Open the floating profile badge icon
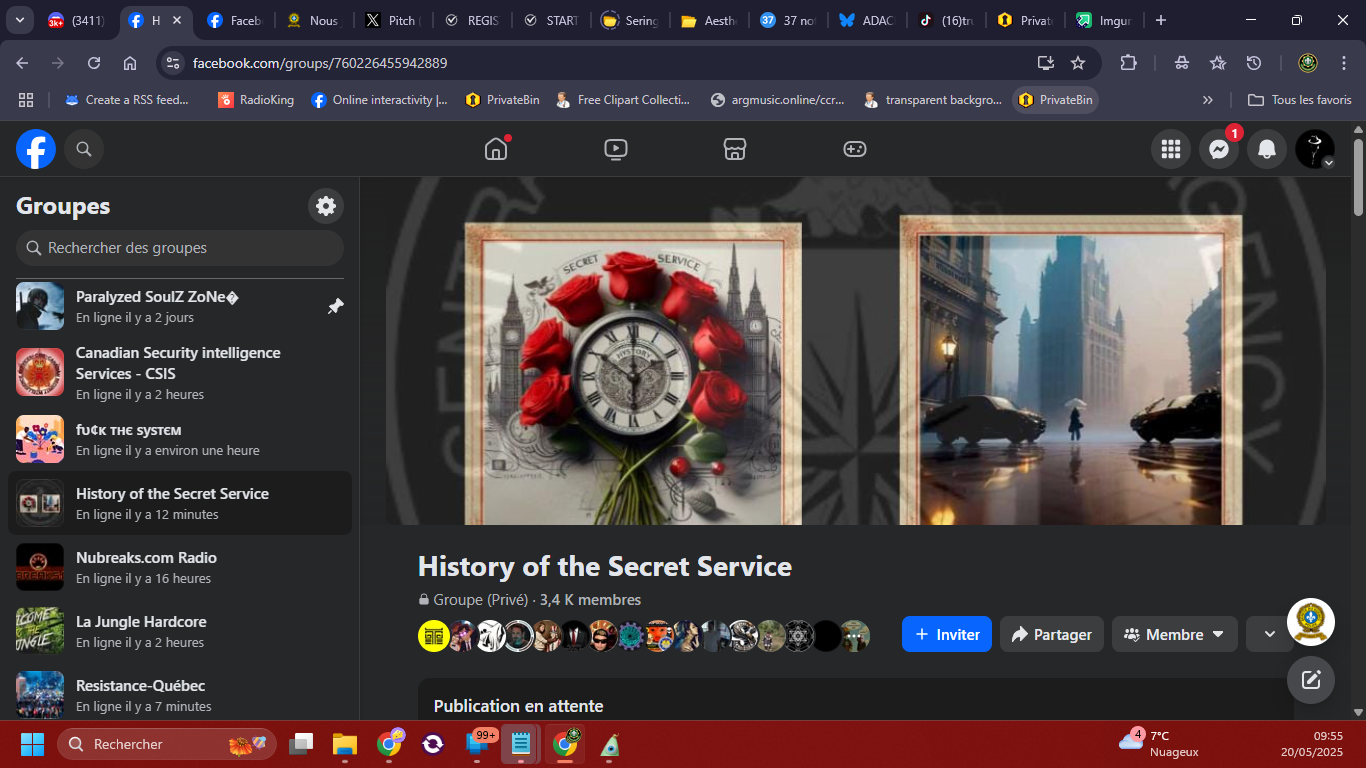This screenshot has width=1366, height=768. coord(1311,622)
